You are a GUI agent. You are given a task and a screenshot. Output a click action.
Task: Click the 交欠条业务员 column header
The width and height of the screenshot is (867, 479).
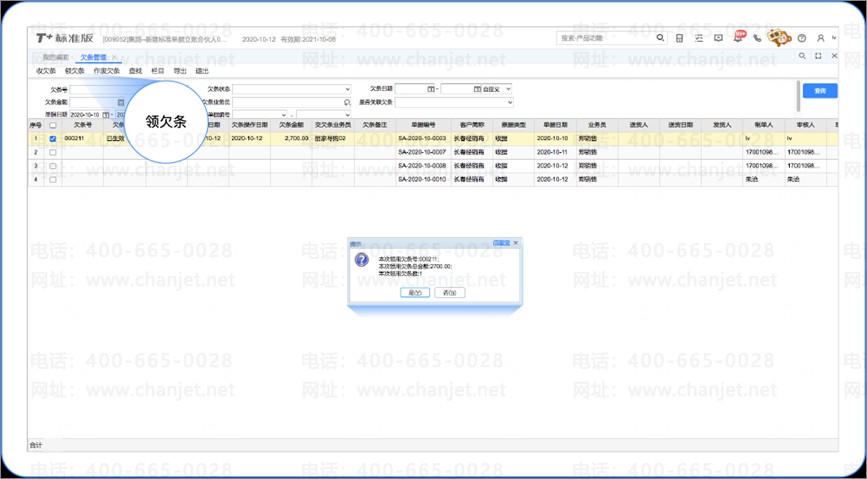coord(333,126)
